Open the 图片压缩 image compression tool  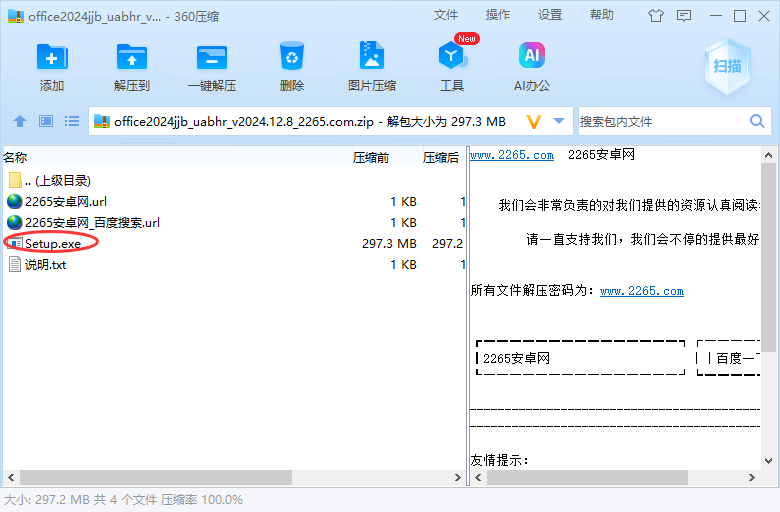[372, 55]
